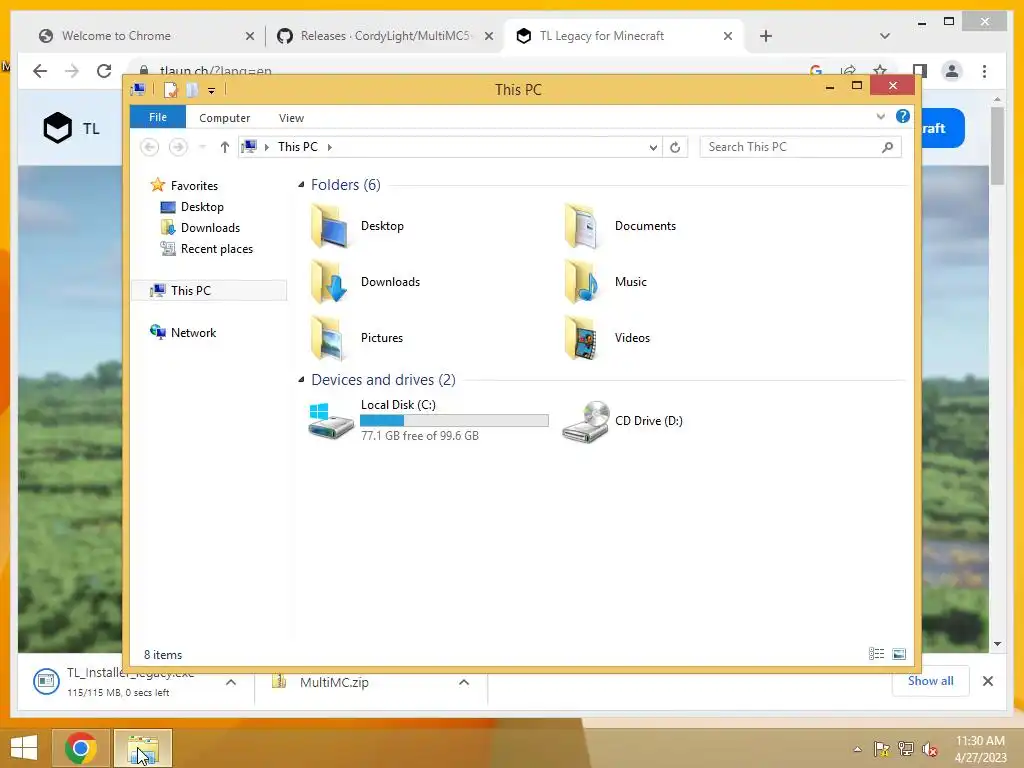Refresh the This PC view
Screen dimensions: 1024x768
pos(675,147)
